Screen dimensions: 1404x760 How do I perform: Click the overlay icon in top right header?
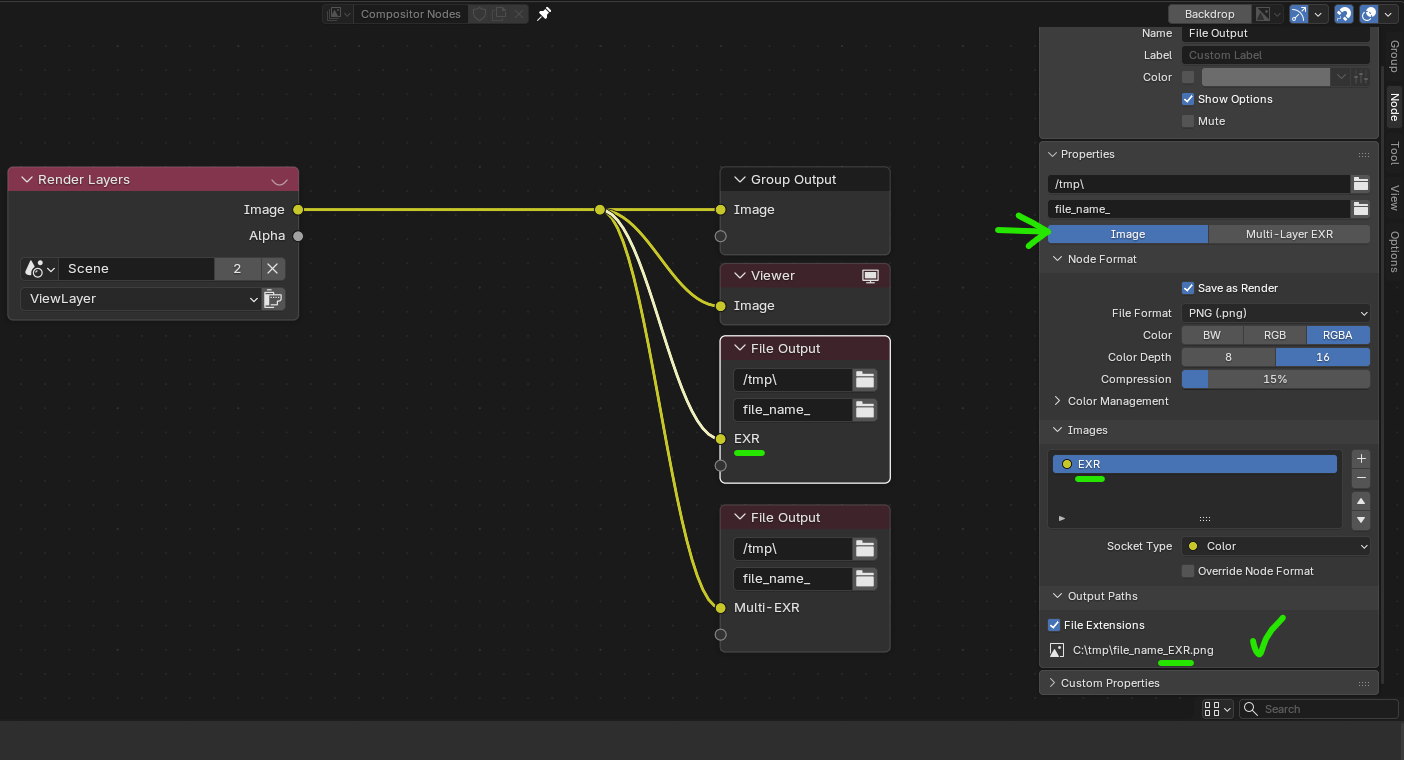tap(1369, 14)
